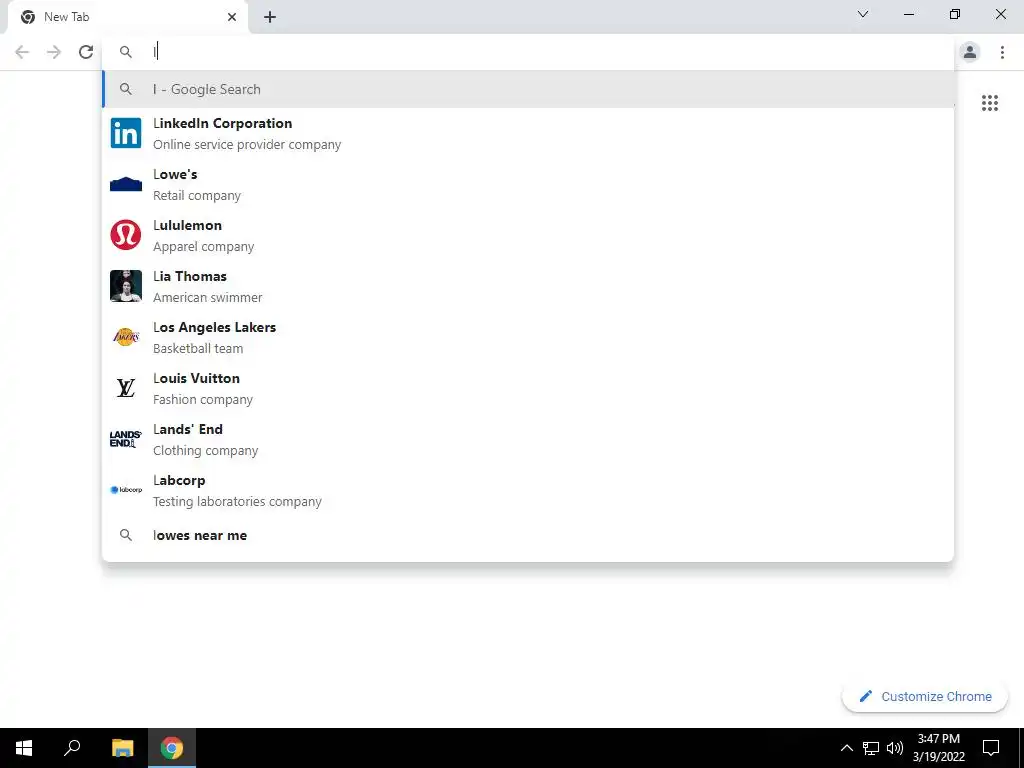The height and width of the screenshot is (768, 1024).
Task: Open the volume tray icon
Action: (x=895, y=748)
